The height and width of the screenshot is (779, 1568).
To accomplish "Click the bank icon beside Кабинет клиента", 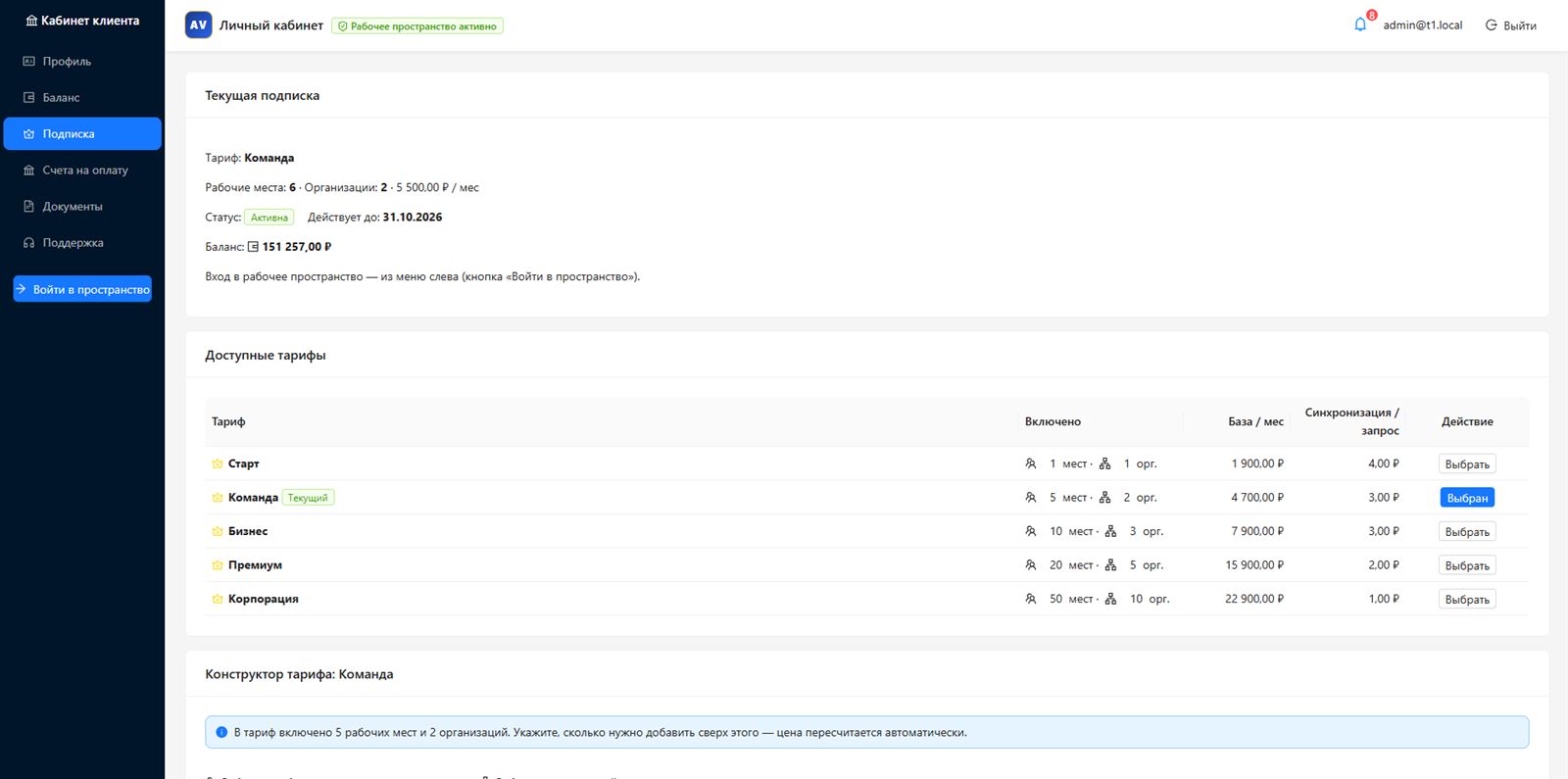I will point(31,21).
